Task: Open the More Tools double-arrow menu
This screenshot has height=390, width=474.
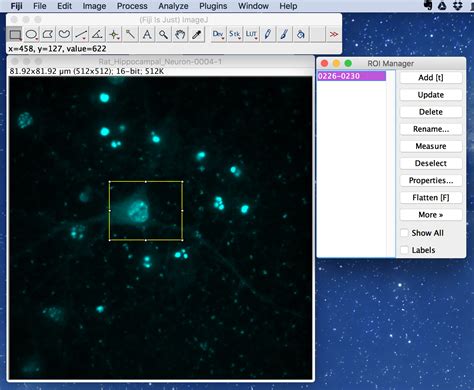Action: click(334, 34)
